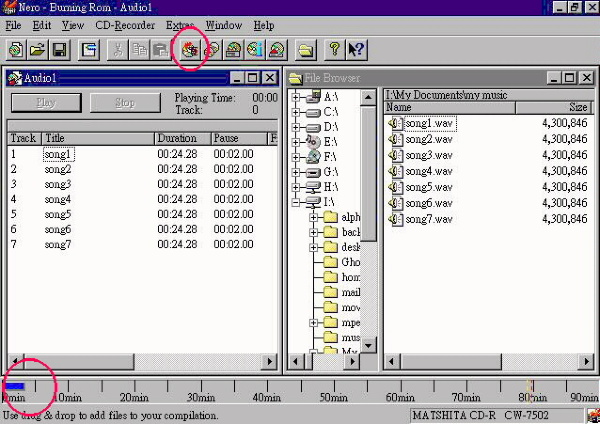
Task: Open the Copy CD toolbar icon
Action: click(x=212, y=50)
